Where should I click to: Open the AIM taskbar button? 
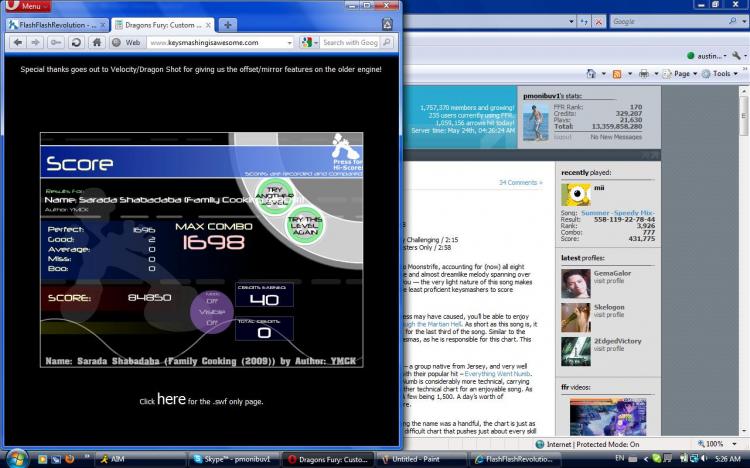point(141,459)
